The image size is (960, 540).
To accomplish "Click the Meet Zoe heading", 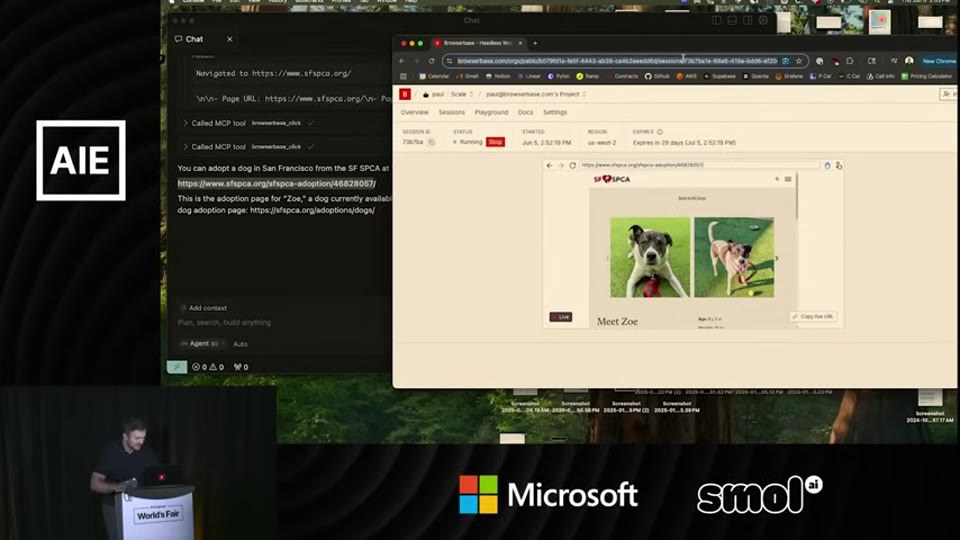I will click(x=617, y=321).
